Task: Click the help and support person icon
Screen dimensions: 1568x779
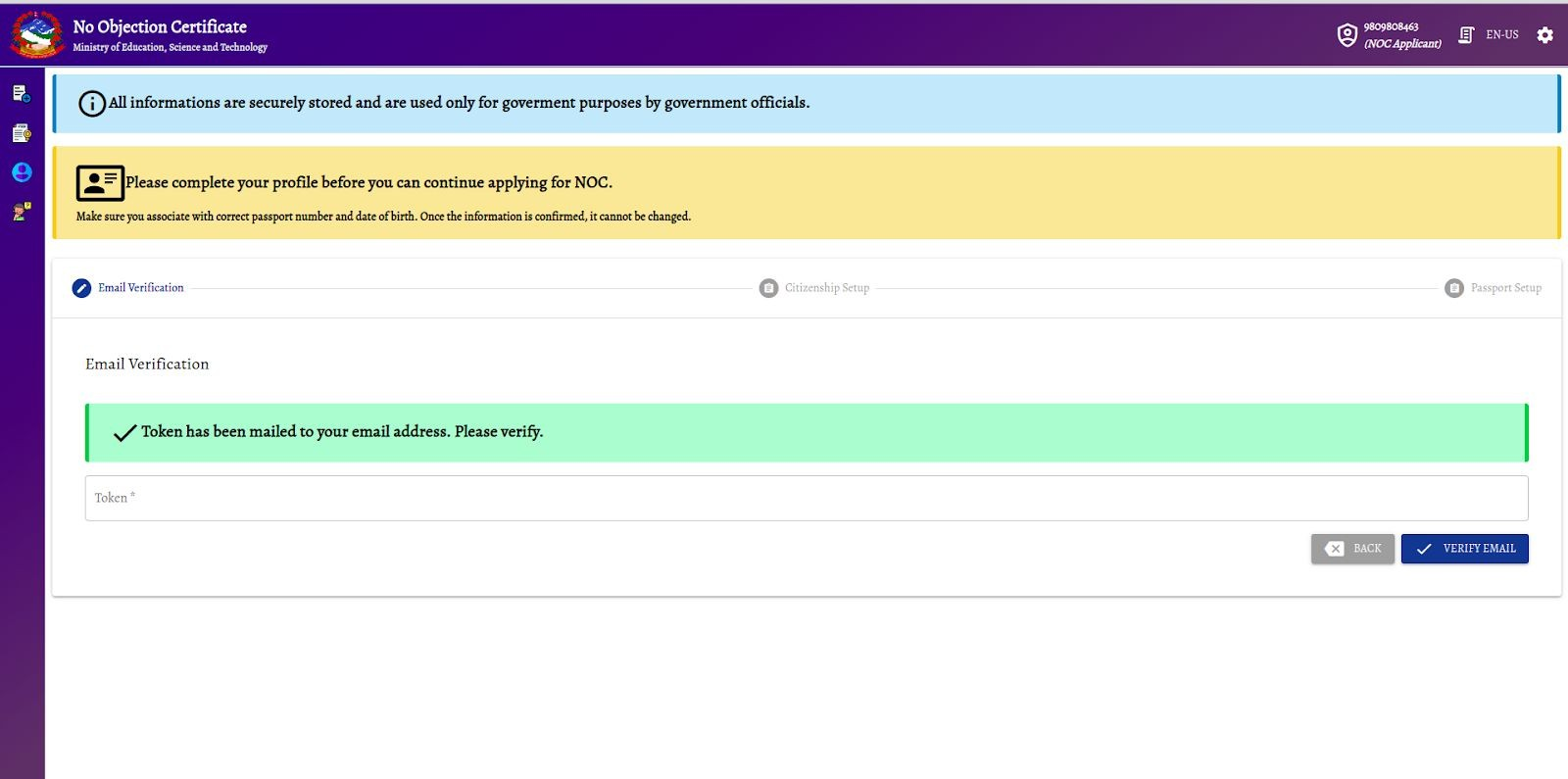Action: 22,212
